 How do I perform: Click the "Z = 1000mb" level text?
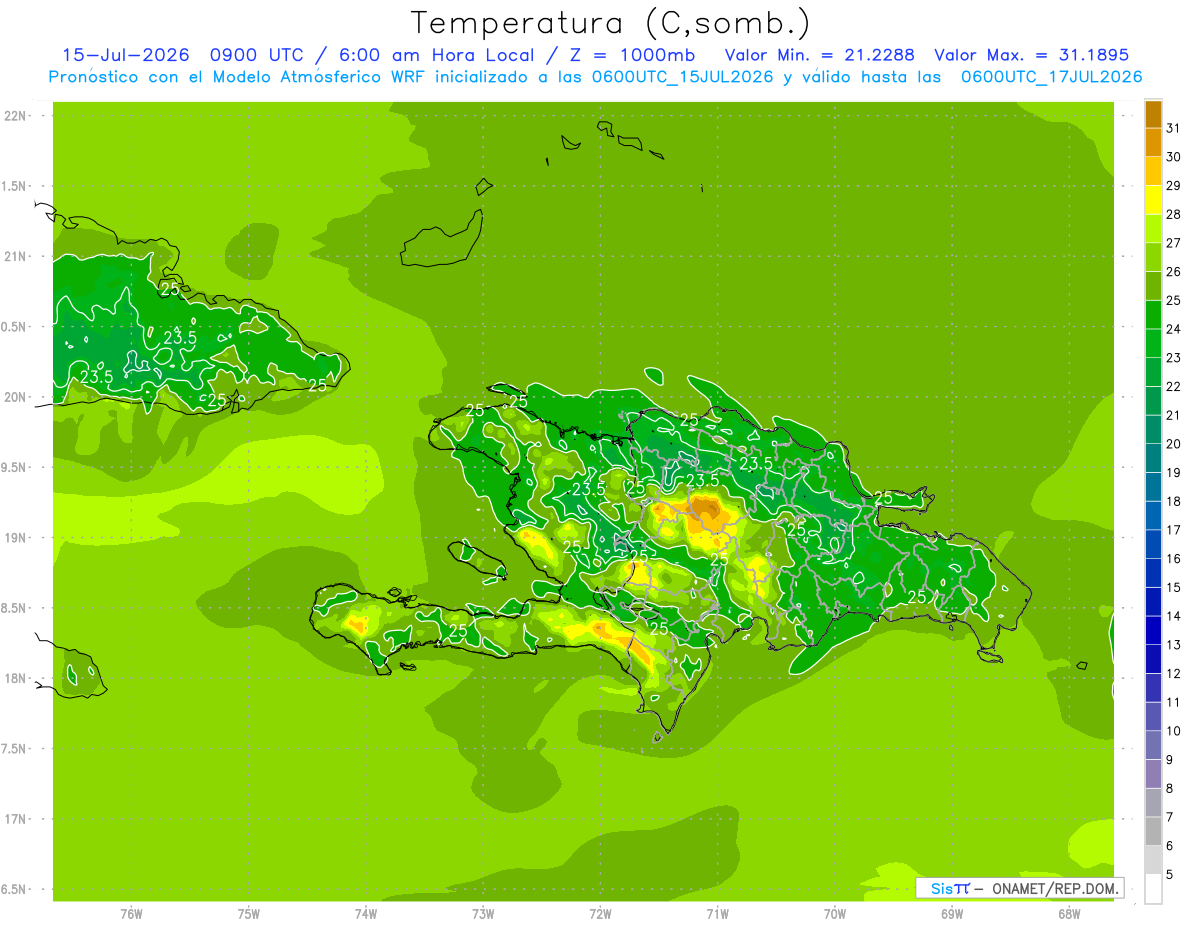coord(634,55)
